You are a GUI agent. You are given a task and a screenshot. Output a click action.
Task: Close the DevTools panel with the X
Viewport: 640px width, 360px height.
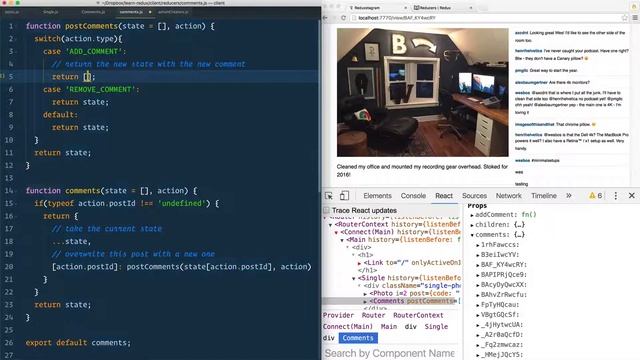pyautogui.click(x=631, y=196)
